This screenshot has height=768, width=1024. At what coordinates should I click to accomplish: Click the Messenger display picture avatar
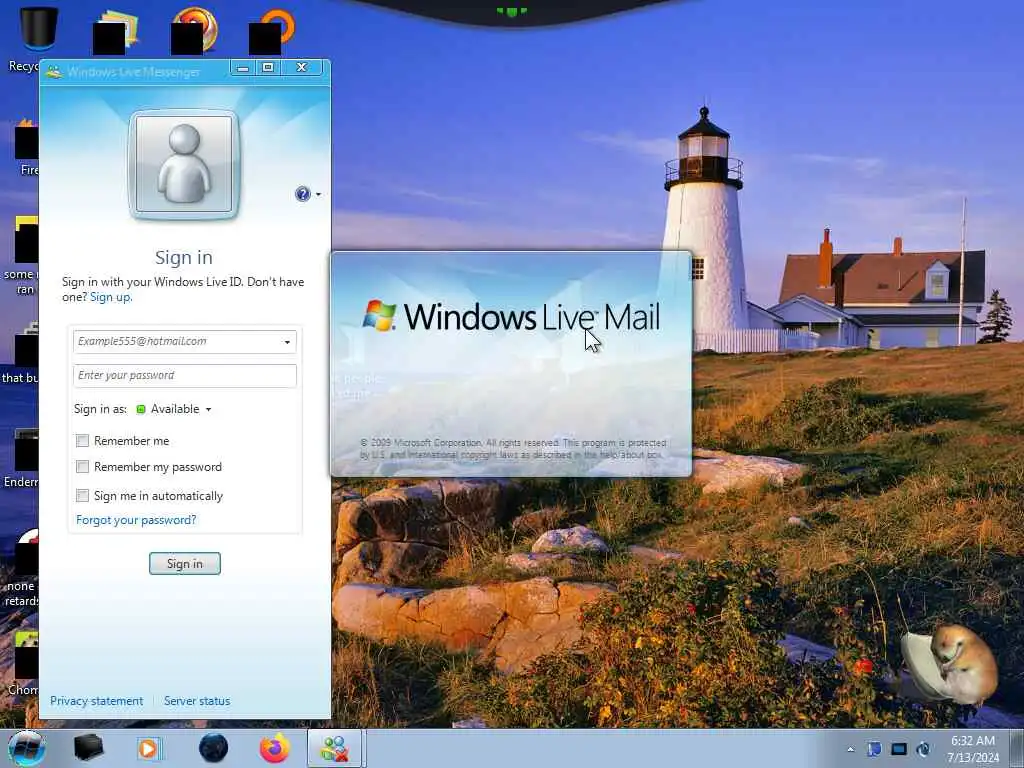pos(184,165)
